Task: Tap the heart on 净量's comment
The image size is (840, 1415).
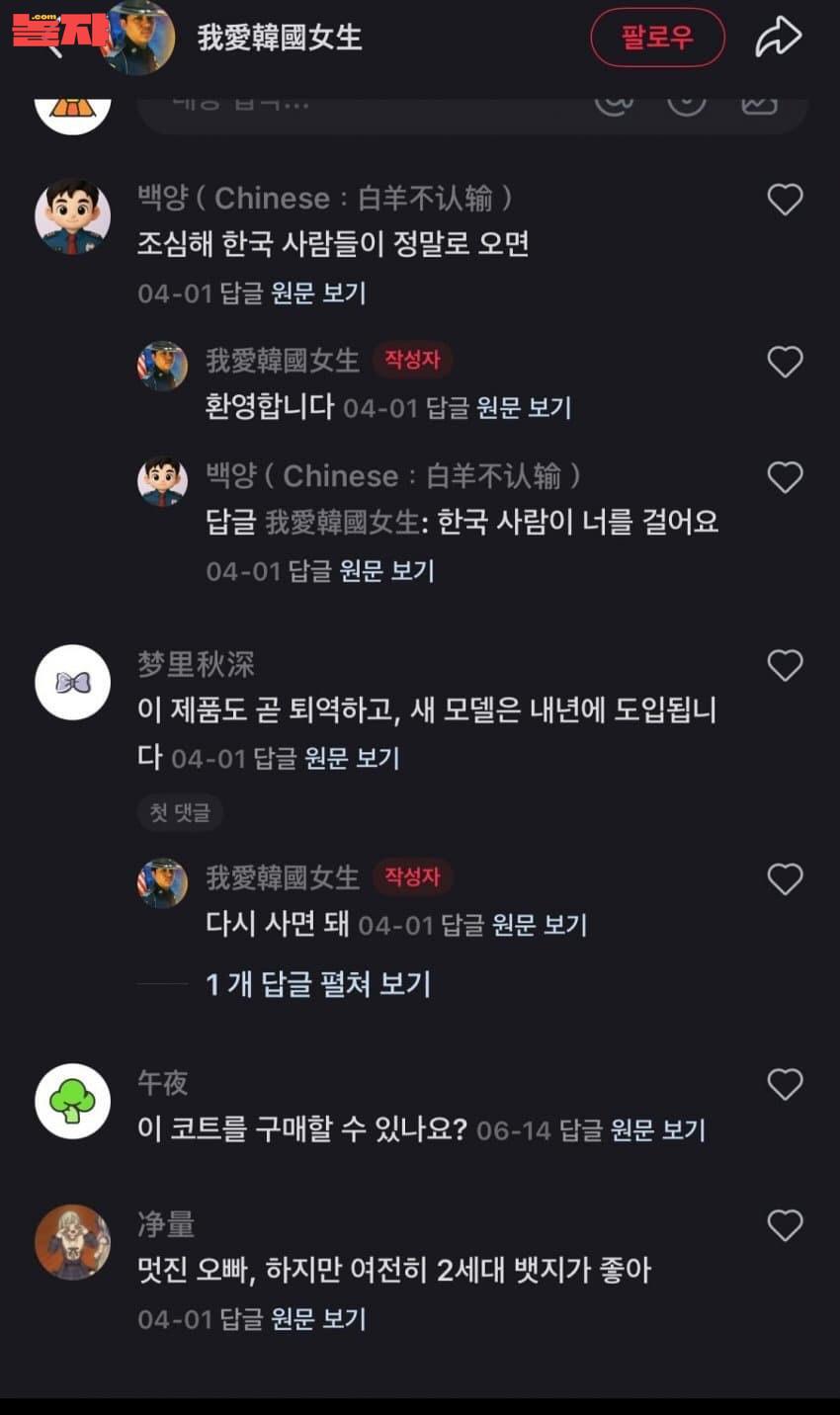Action: tap(785, 1226)
